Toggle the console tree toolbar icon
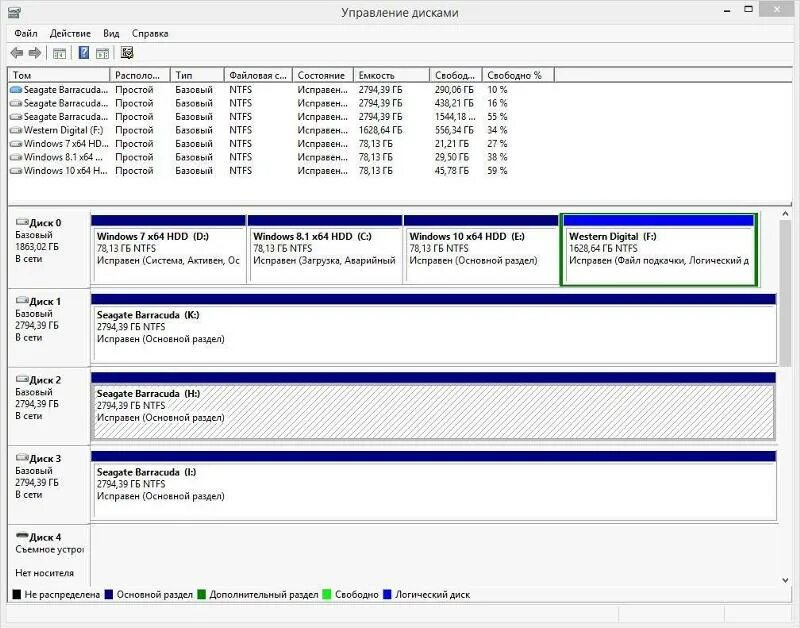The height and width of the screenshot is (628, 800). coord(59,53)
